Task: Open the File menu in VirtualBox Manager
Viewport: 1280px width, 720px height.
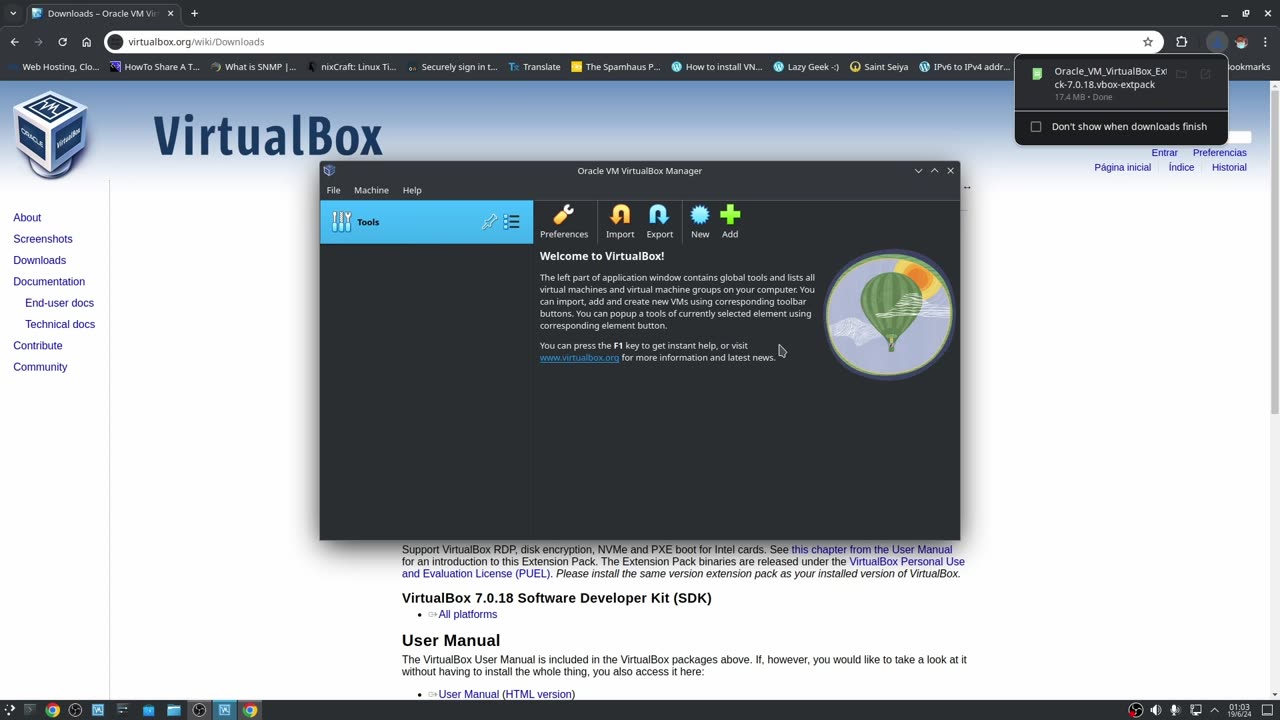Action: [333, 190]
